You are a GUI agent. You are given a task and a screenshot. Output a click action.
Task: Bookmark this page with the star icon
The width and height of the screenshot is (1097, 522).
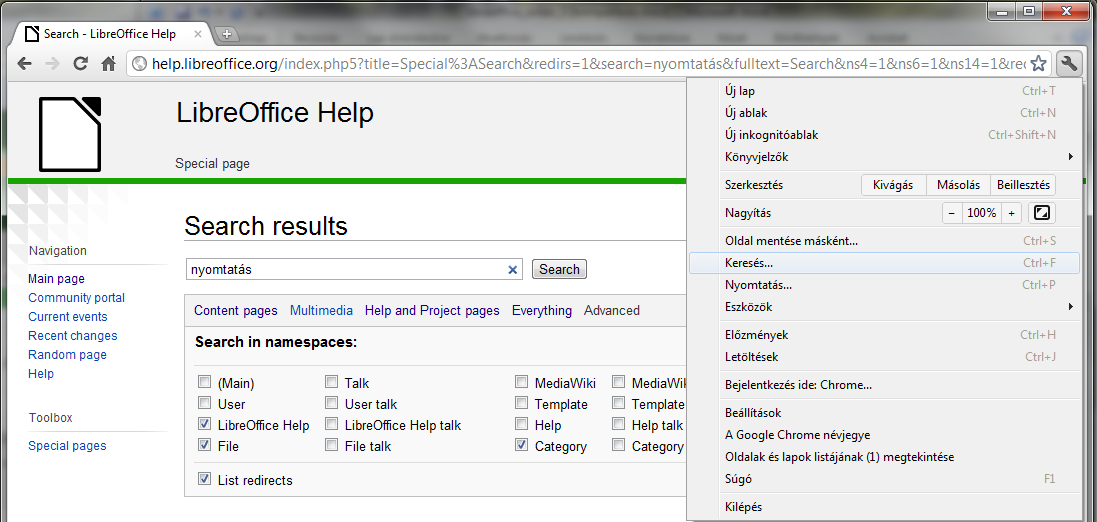[1039, 64]
